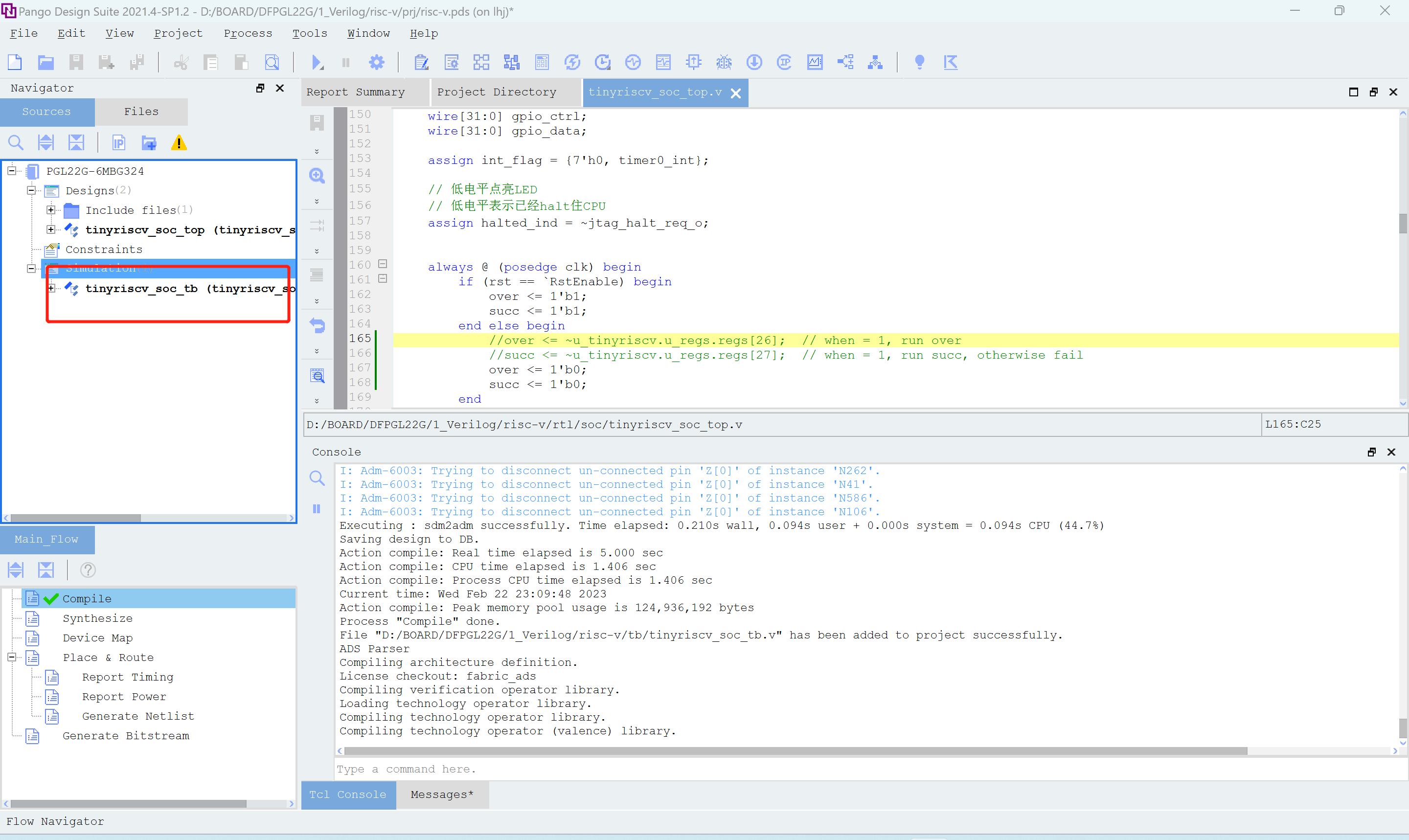This screenshot has width=1409, height=840.
Task: Switch to the Files tab in Navigator
Action: (141, 112)
